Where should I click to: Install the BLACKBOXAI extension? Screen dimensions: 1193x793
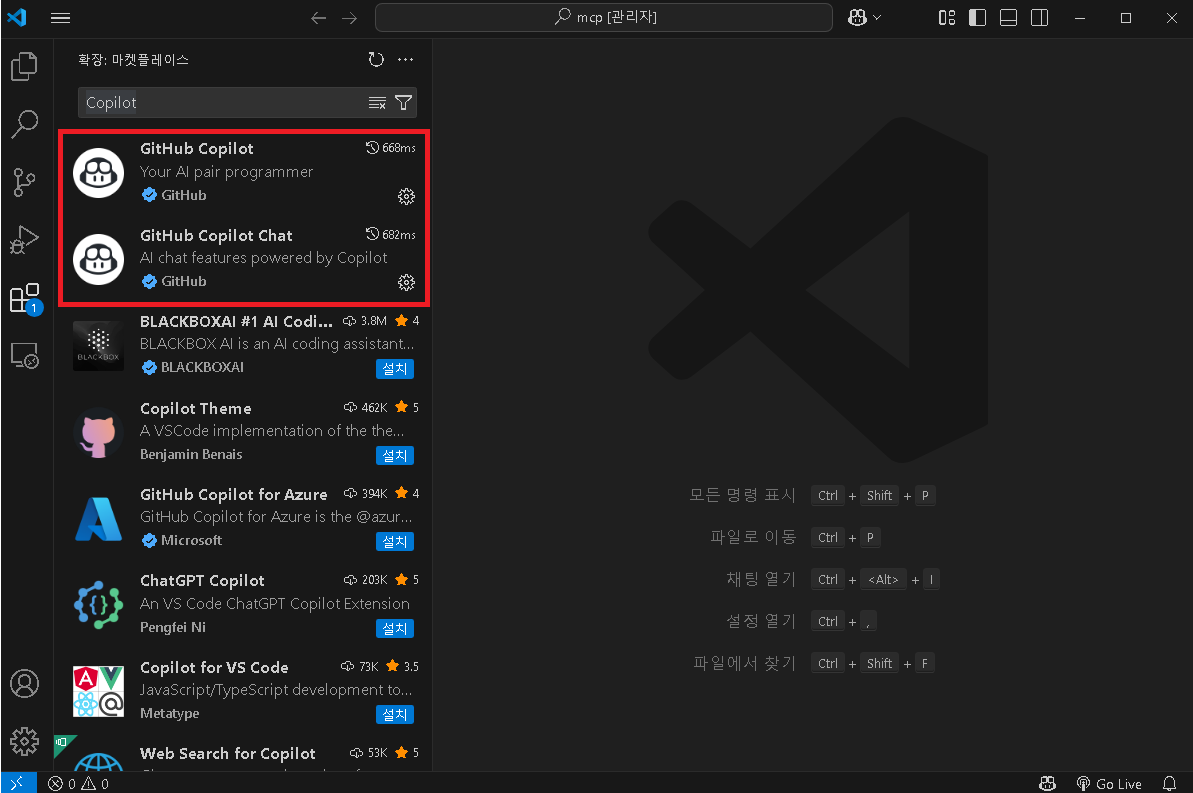[395, 369]
